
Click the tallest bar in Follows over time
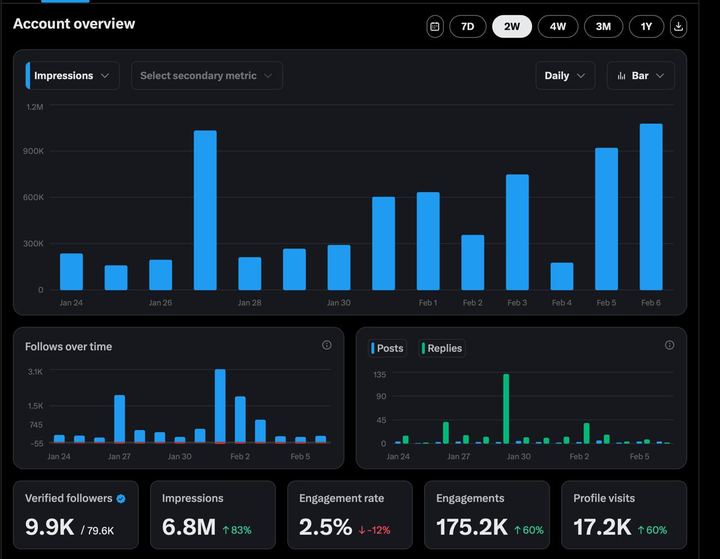tap(220, 406)
